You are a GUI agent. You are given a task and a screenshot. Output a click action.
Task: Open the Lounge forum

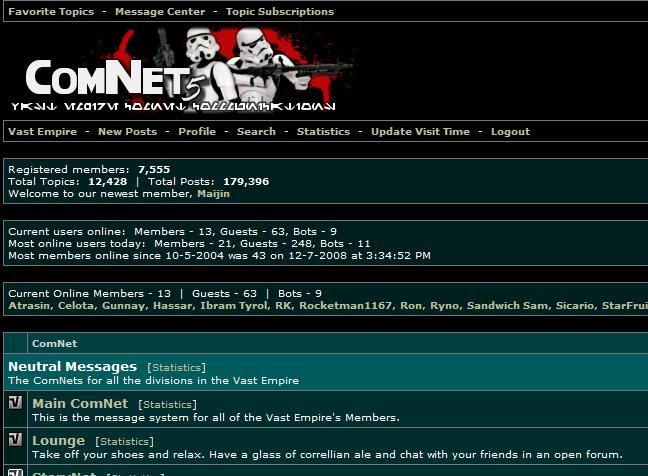(59, 441)
